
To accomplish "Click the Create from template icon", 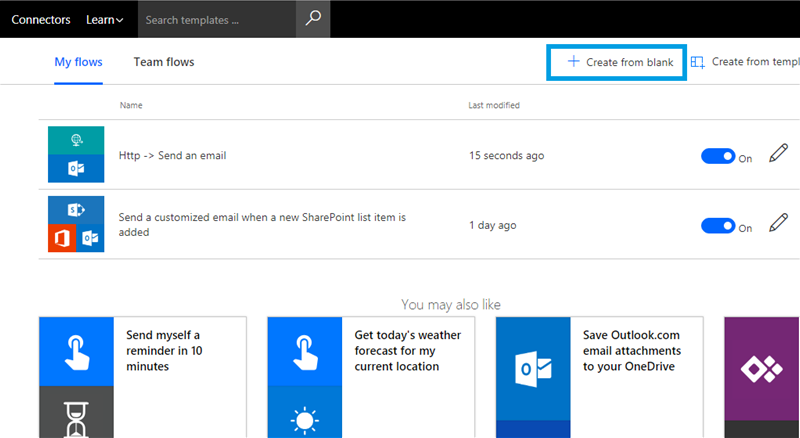I will point(698,62).
